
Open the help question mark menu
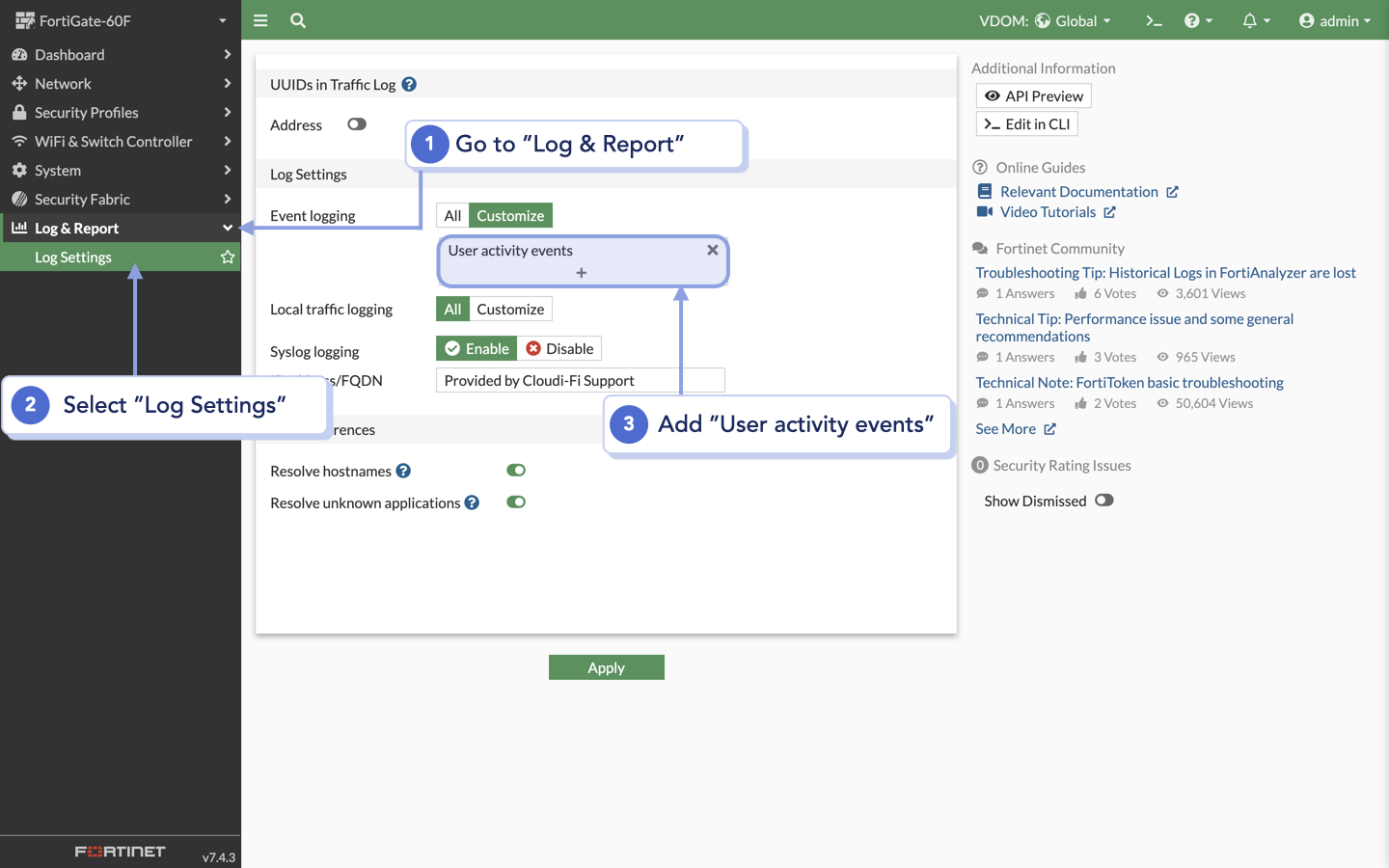1195,20
